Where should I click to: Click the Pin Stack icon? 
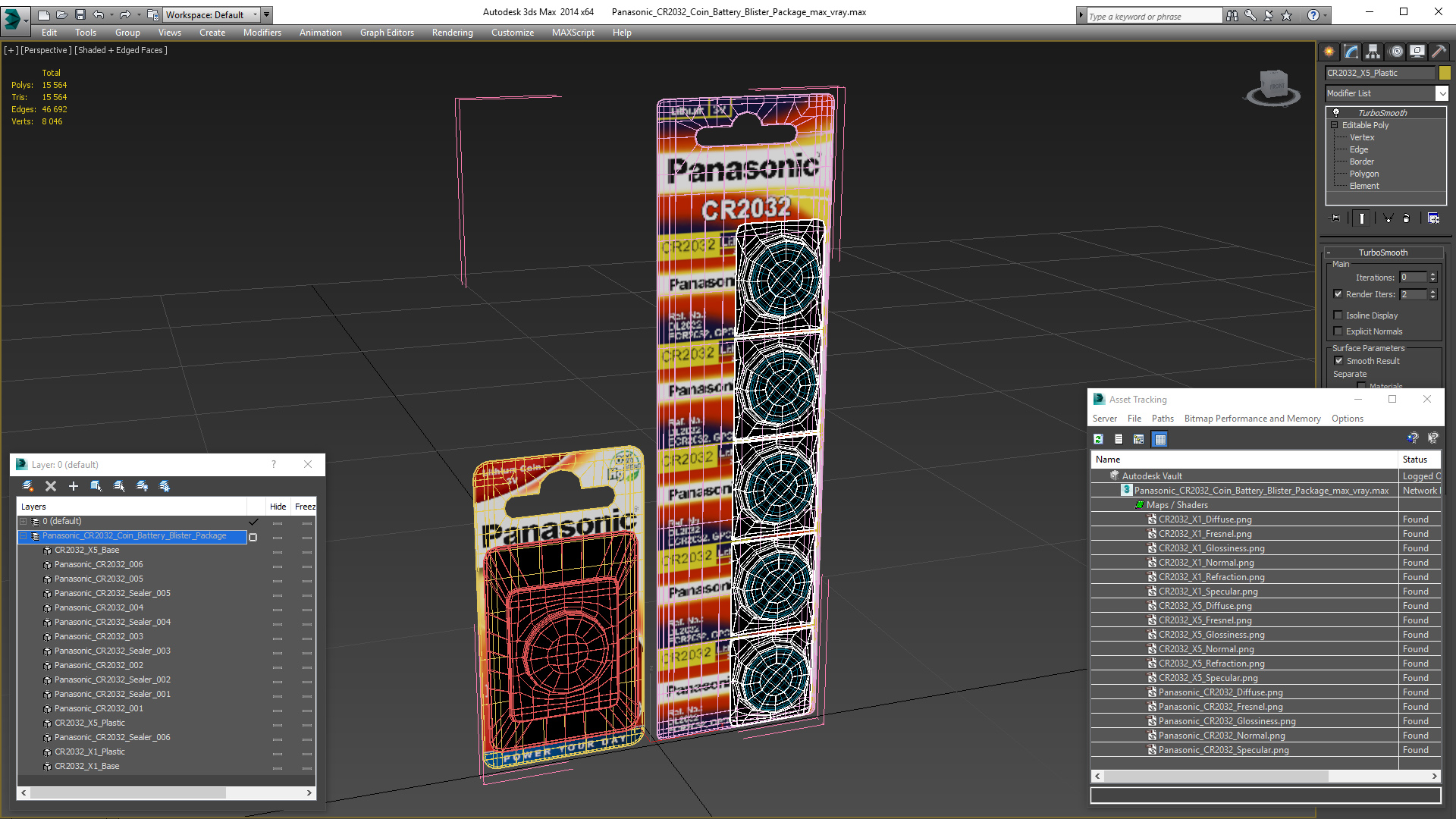point(1335,218)
